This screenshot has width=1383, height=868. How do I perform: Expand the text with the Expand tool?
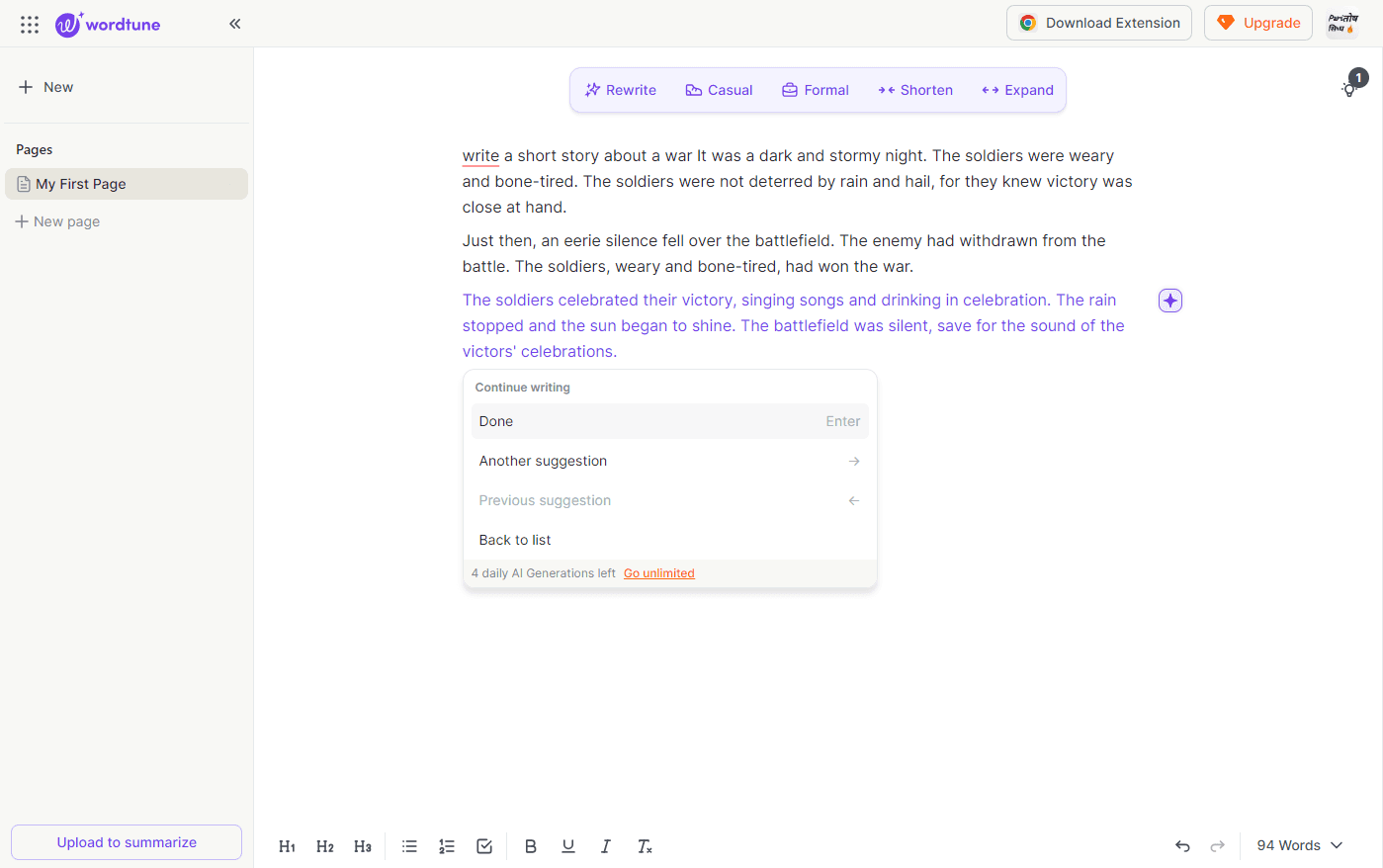[1016, 89]
